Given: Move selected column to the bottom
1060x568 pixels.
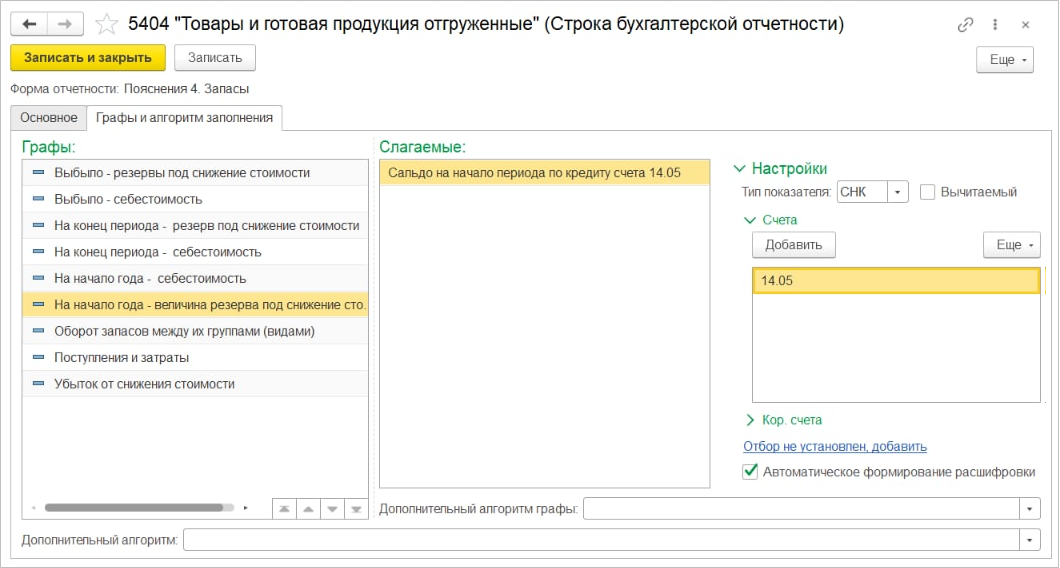Looking at the screenshot, I should (356, 509).
